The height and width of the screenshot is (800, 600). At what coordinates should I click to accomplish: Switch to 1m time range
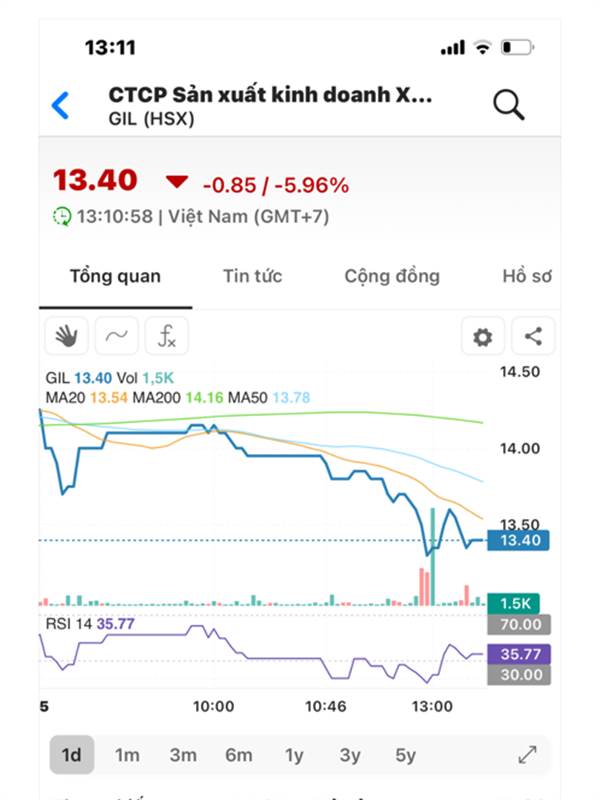pyautogui.click(x=127, y=755)
